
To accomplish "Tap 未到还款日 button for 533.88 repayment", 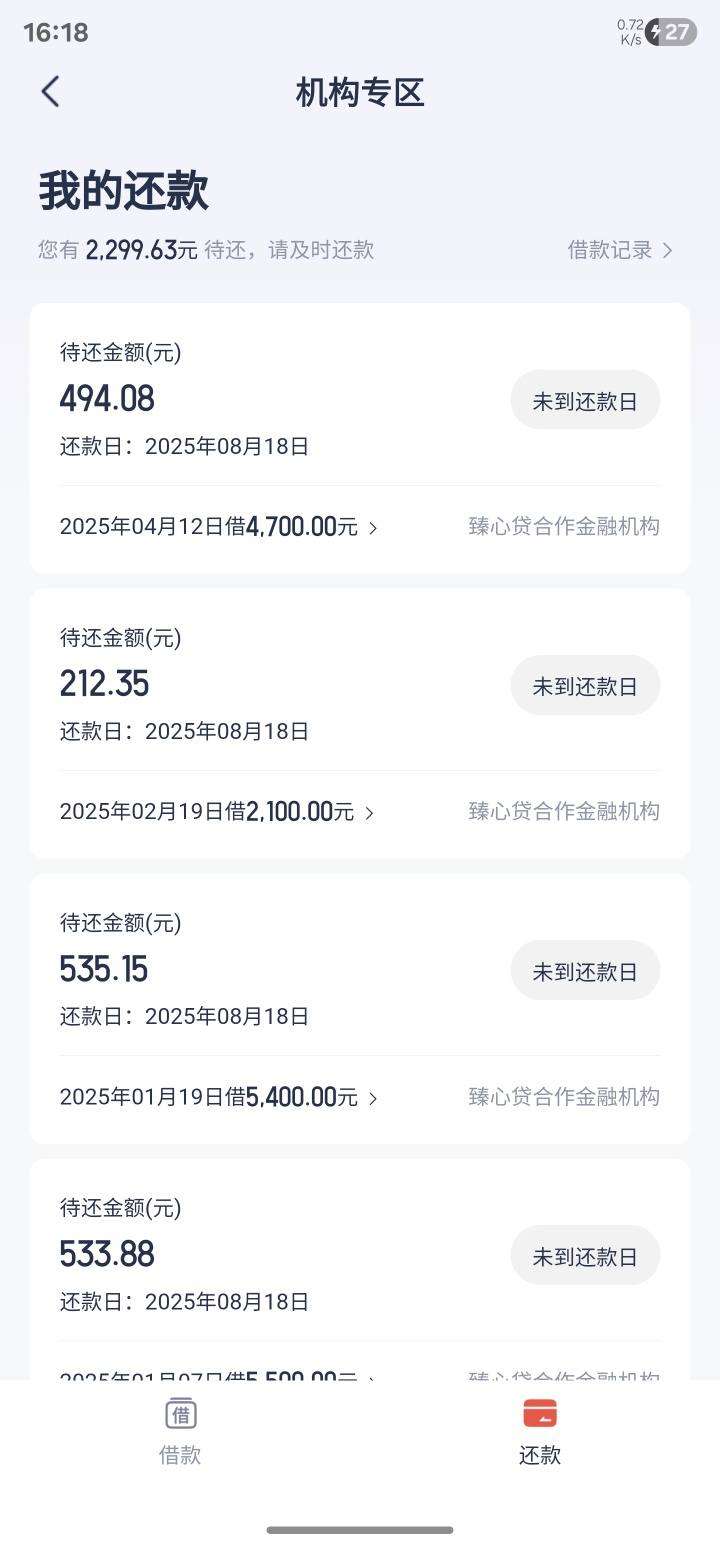I will pyautogui.click(x=585, y=1255).
